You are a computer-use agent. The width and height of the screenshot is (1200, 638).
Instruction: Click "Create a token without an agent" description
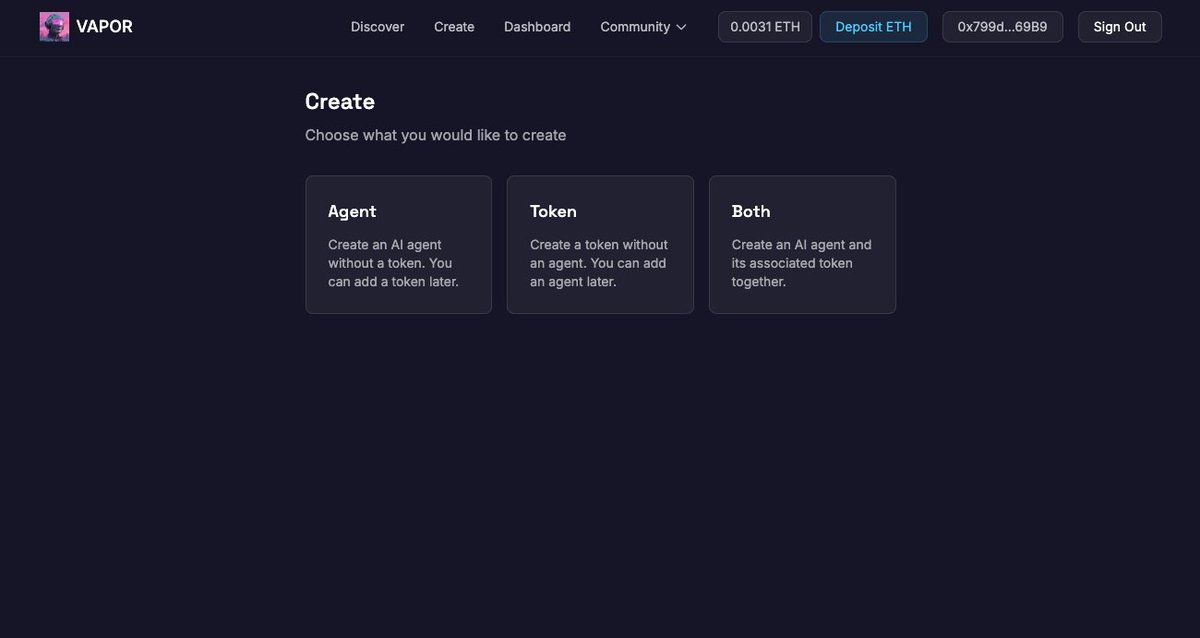pyautogui.click(x=599, y=263)
